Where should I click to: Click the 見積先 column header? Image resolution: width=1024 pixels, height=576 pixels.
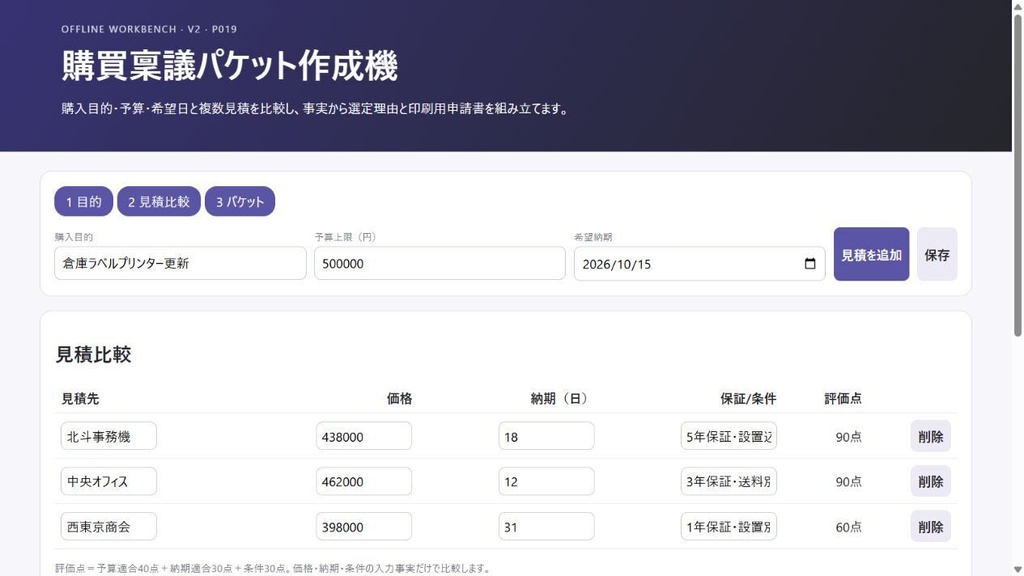[x=80, y=398]
